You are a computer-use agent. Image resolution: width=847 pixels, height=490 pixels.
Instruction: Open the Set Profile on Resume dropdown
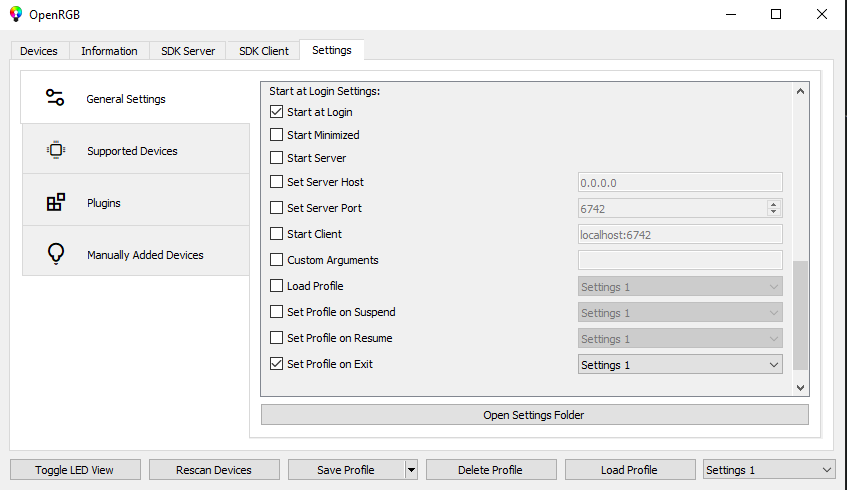tap(680, 339)
